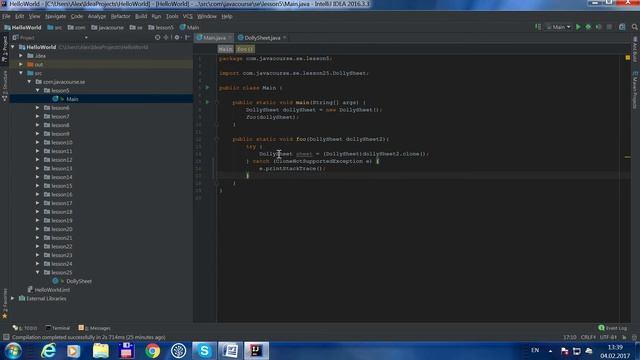
Task: Open the TODO tool window tab
Action: pyautogui.click(x=24, y=328)
